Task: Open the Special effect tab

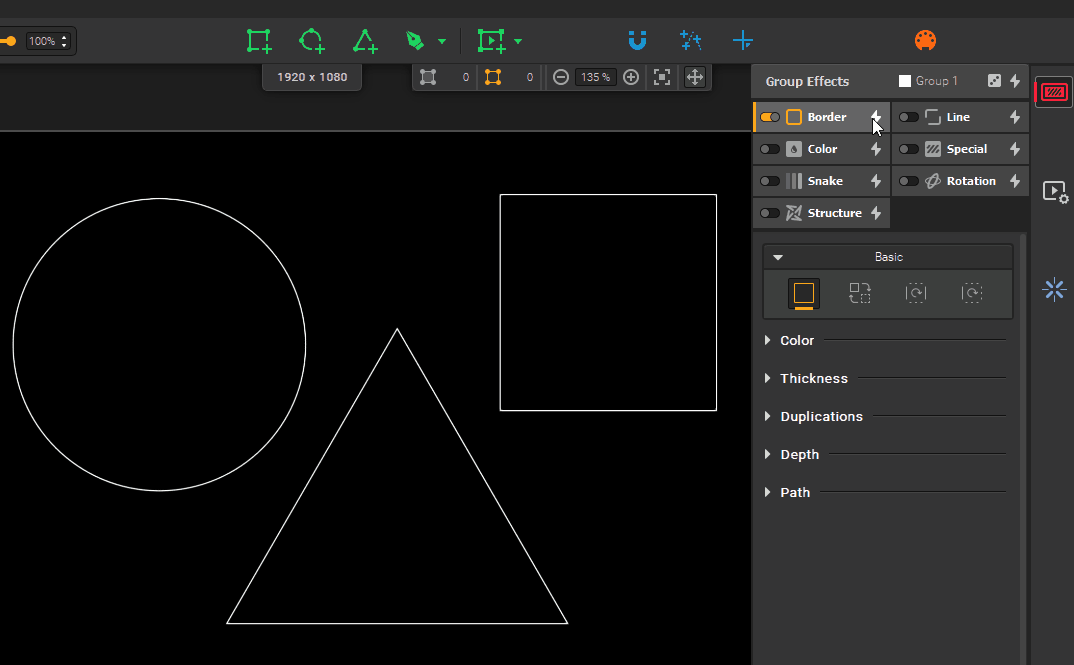Action: click(966, 149)
